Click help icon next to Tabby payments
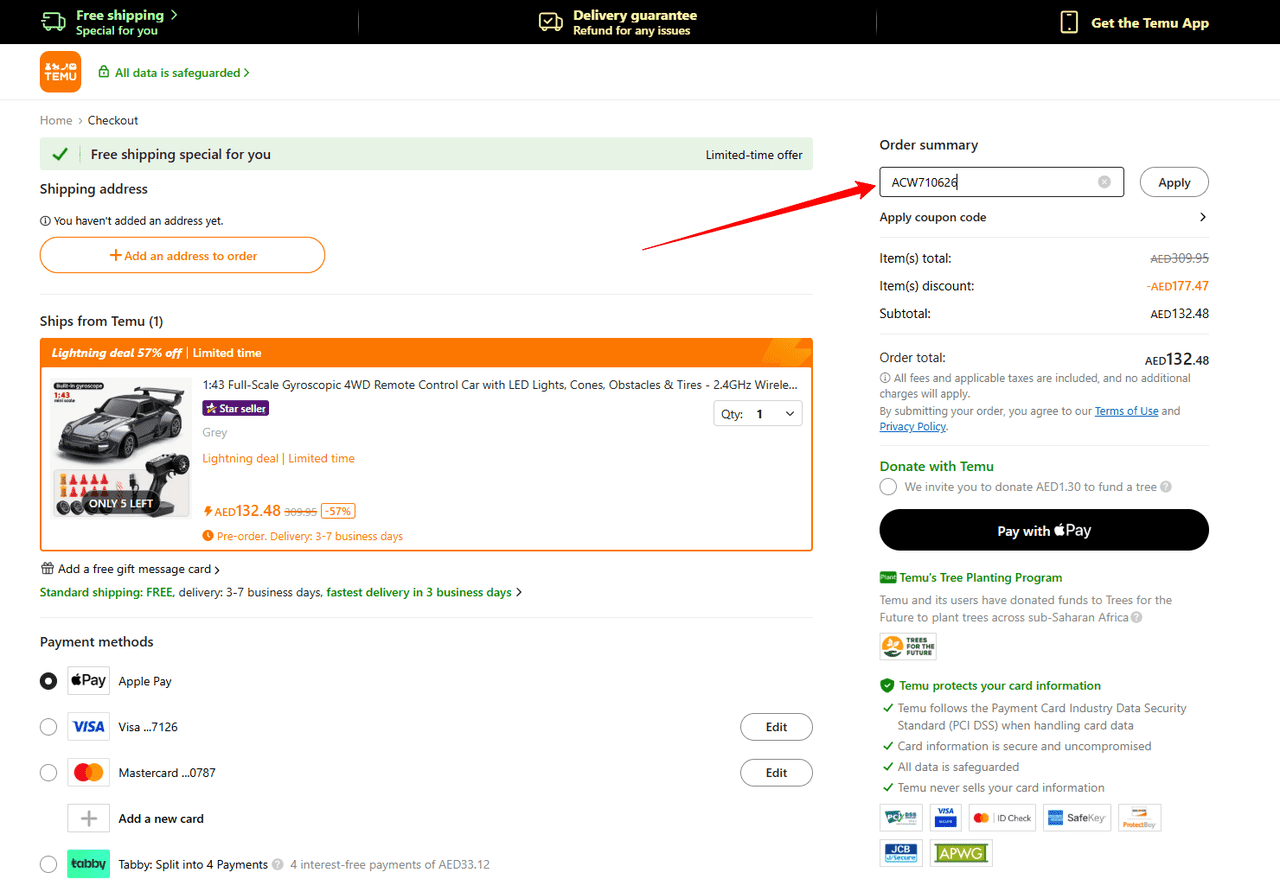This screenshot has height=879, width=1280. pos(278,864)
